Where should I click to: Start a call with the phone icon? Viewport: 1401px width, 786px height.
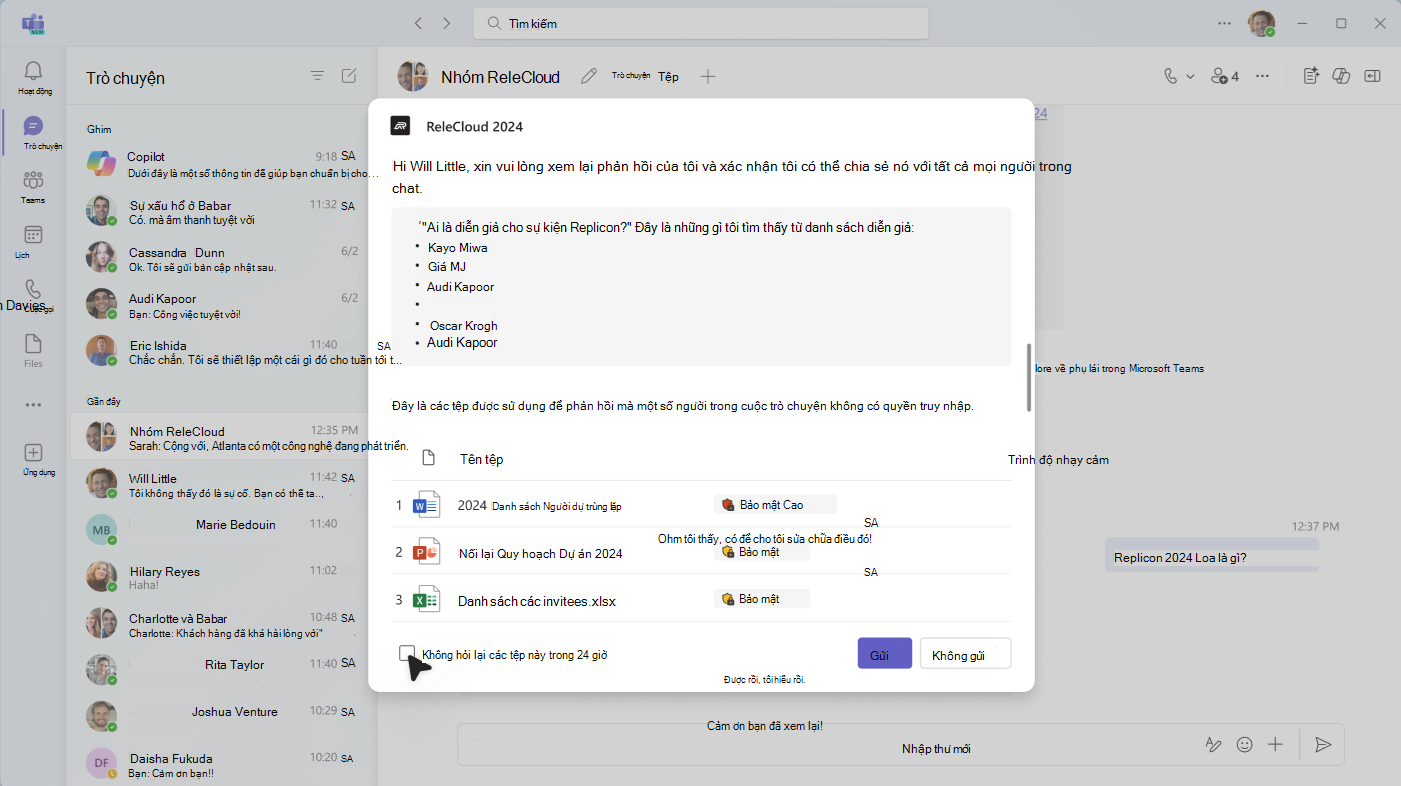pyautogui.click(x=1171, y=76)
